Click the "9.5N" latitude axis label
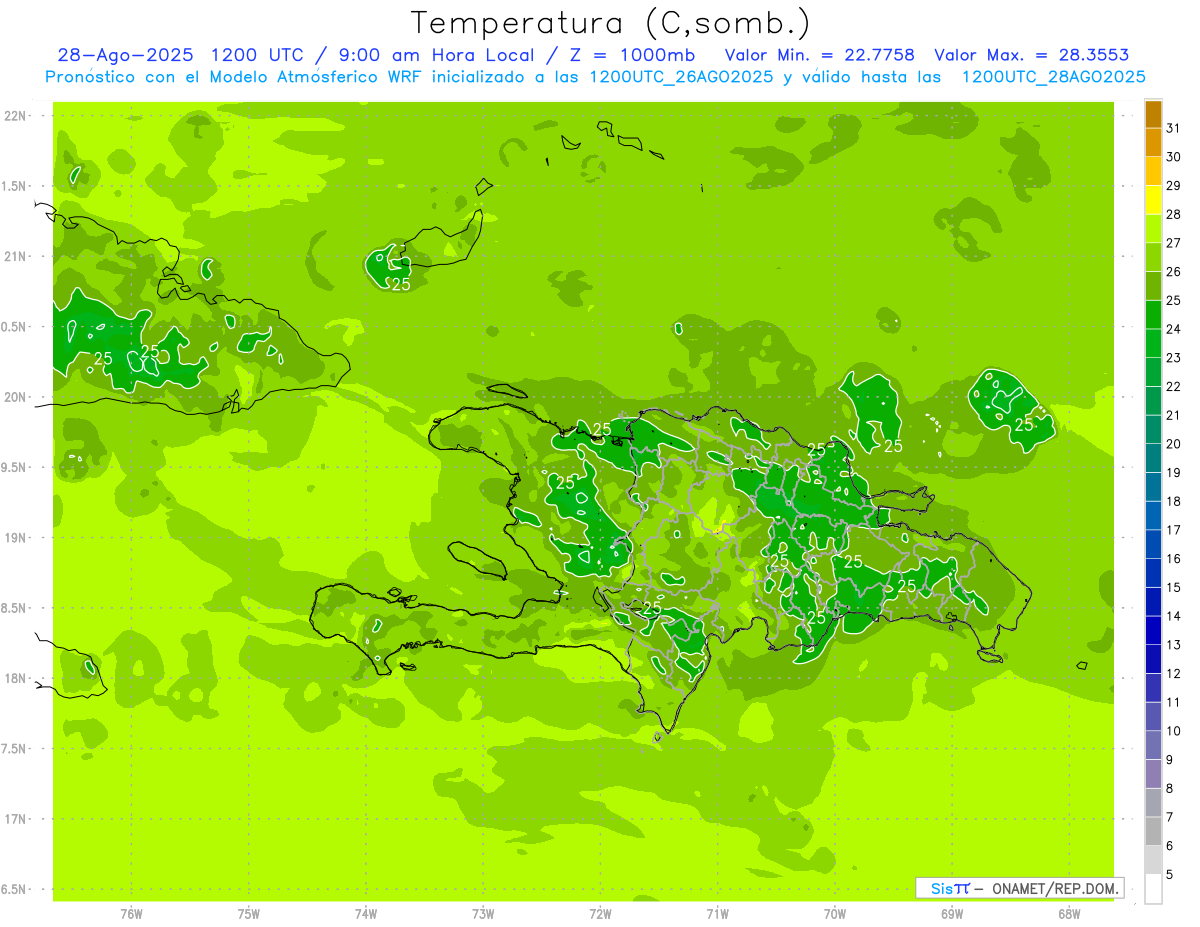This screenshot has width=1200, height=927. (15, 467)
